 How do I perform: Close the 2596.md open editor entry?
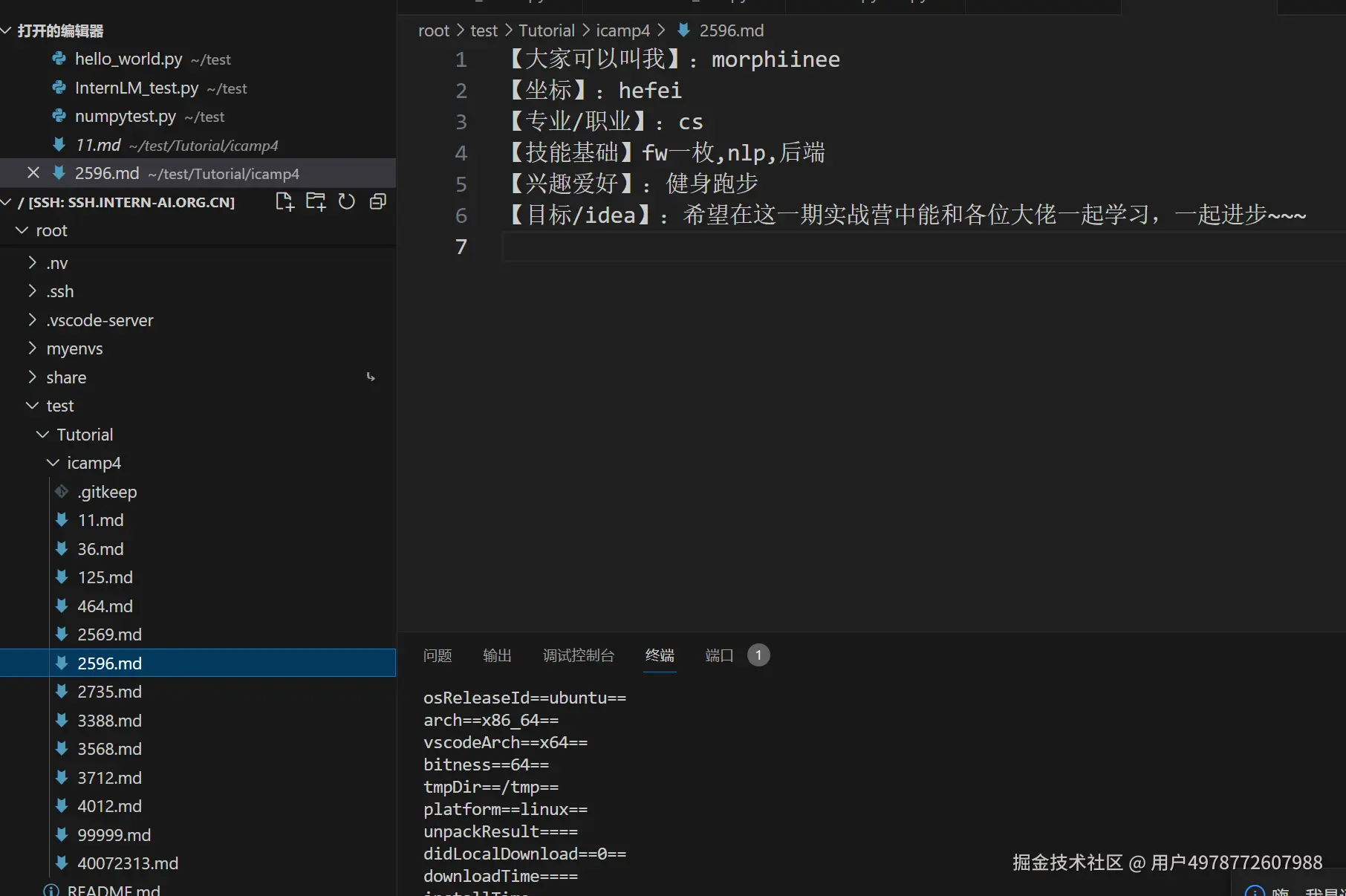coord(33,173)
